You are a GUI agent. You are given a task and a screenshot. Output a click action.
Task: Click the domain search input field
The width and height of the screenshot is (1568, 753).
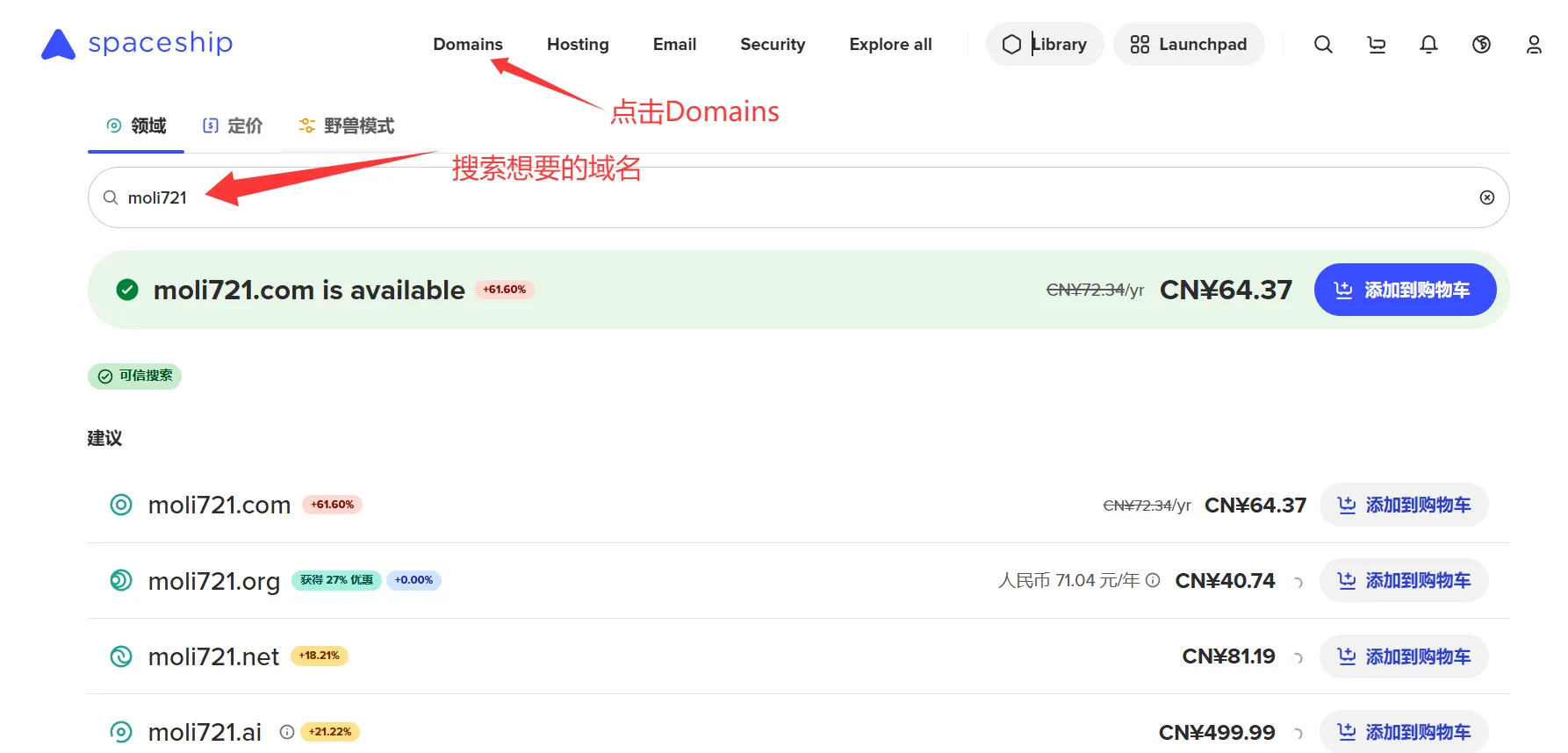coord(798,197)
